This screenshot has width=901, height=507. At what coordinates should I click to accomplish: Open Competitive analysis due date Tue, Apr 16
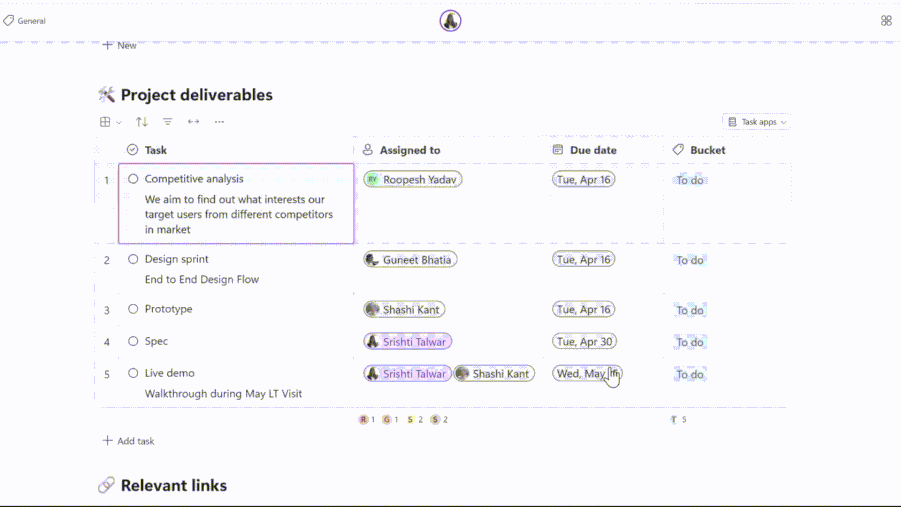pos(584,179)
